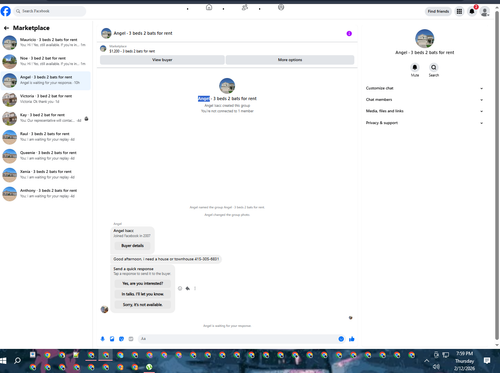Open the Xenia 3 beds 2 bats conversation
Image resolution: width=500 pixels, height=373 pixels.
(46, 175)
